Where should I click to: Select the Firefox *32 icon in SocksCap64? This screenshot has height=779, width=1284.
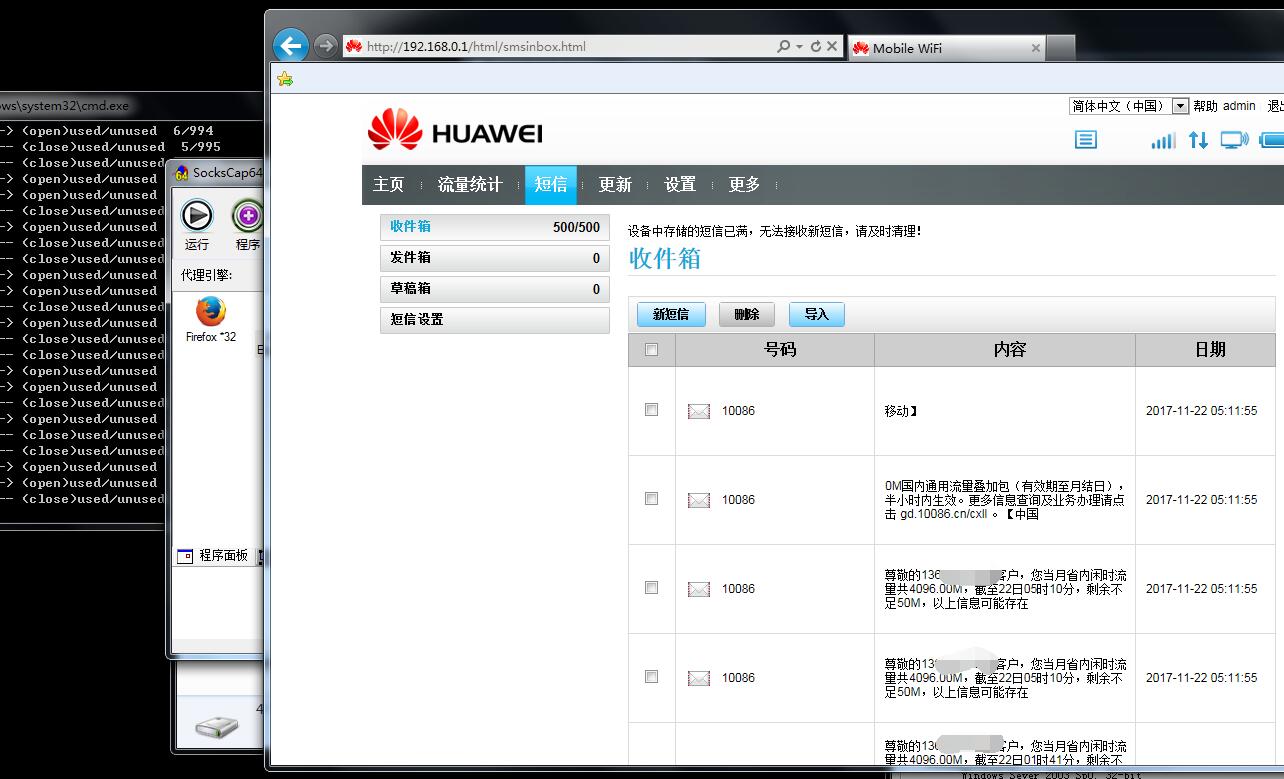(x=210, y=311)
